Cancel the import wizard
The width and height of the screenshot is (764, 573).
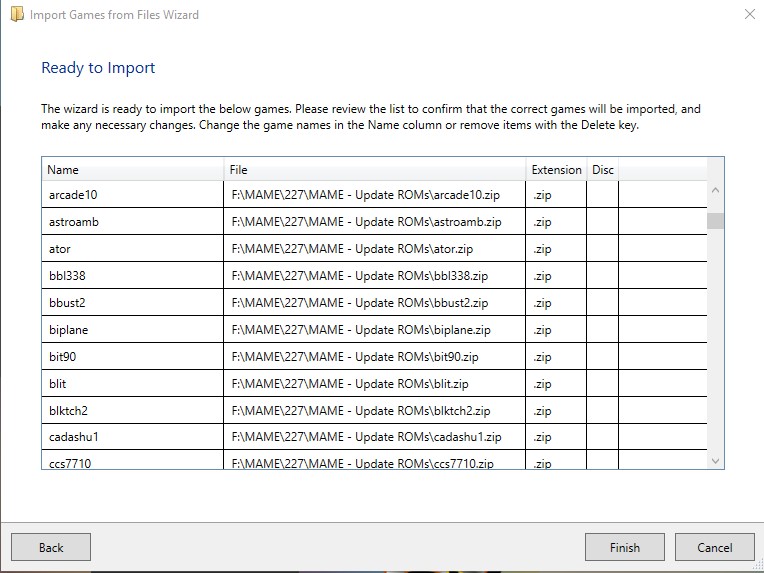coord(714,547)
